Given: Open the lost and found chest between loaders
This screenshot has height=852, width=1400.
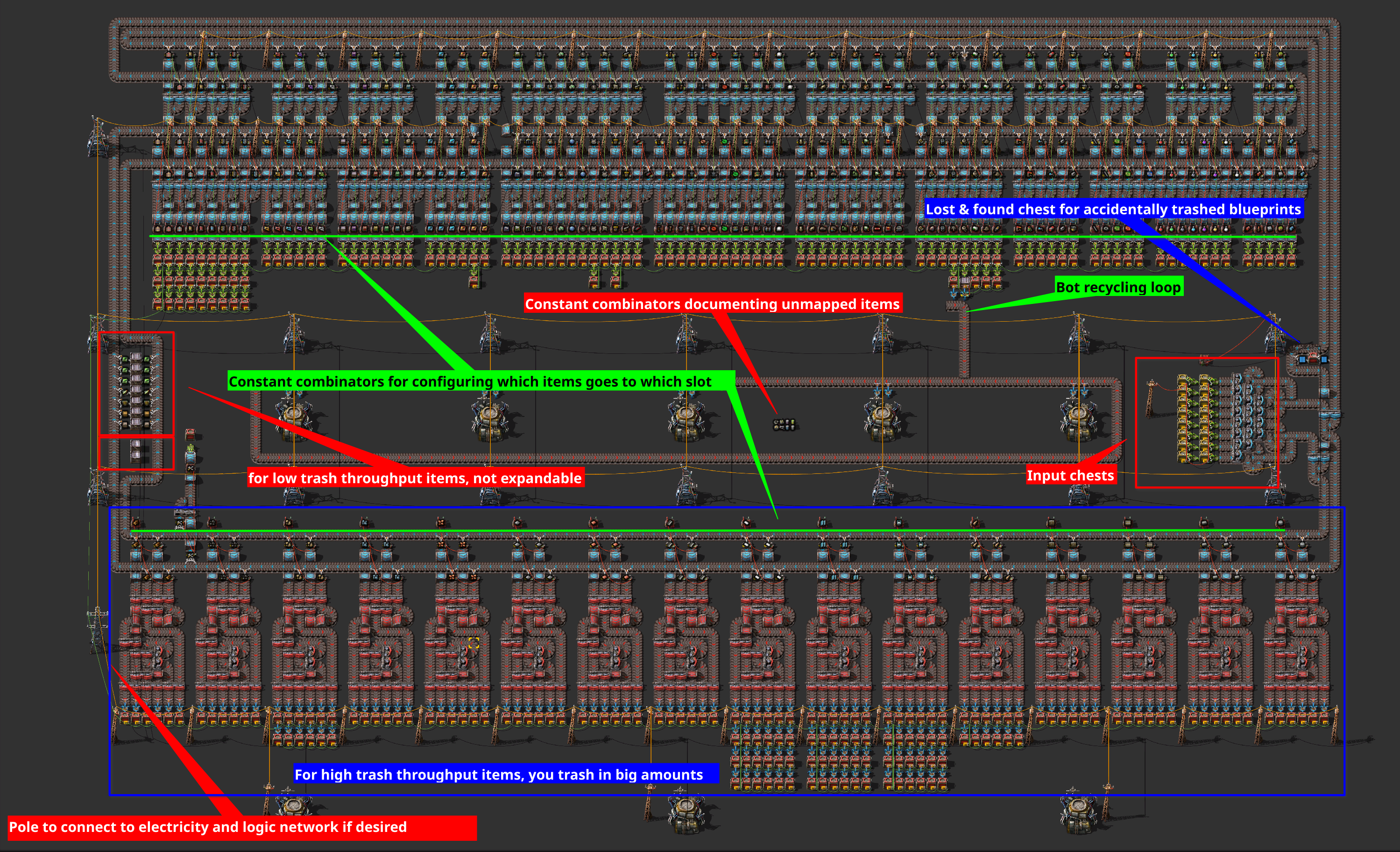Looking at the screenshot, I should coord(1313,359).
